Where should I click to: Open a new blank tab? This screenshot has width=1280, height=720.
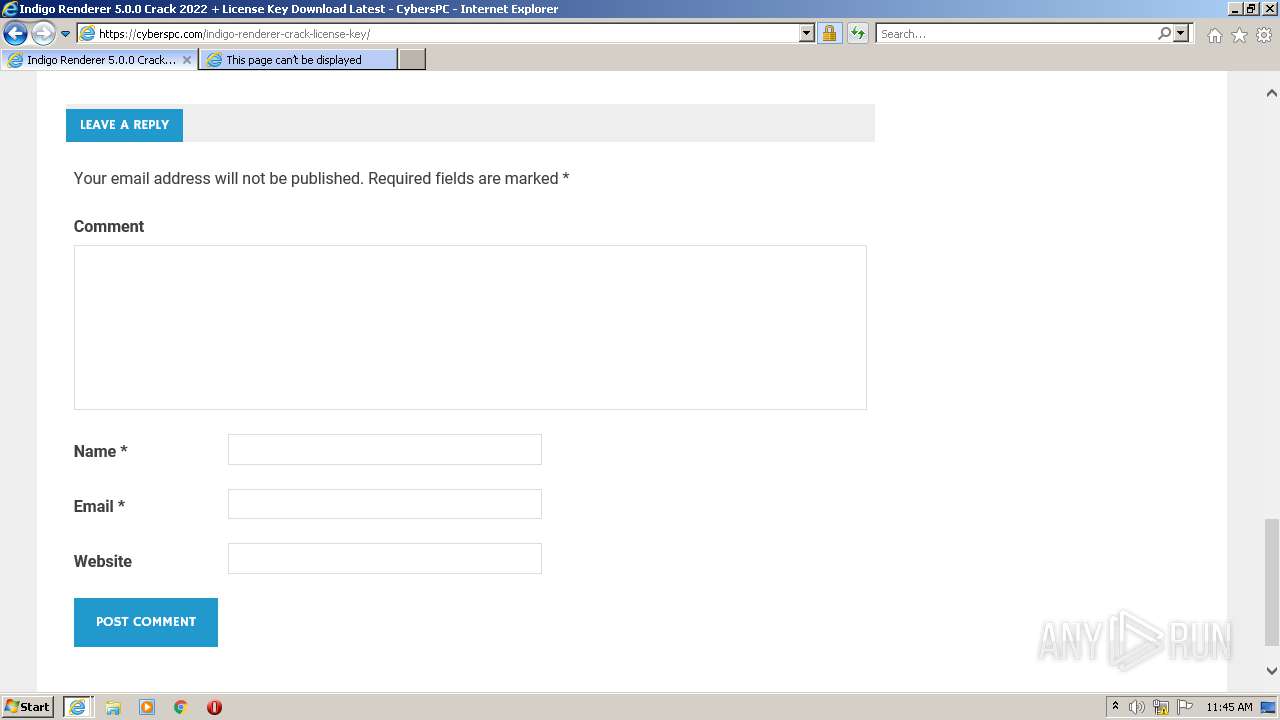pyautogui.click(x=412, y=60)
